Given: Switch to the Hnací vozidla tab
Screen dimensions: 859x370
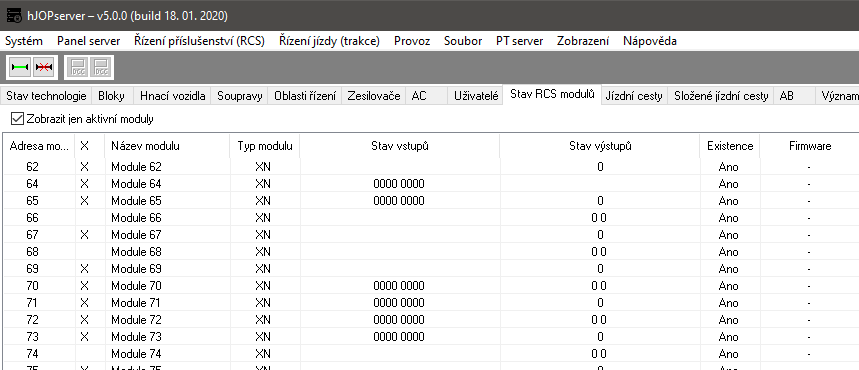Looking at the screenshot, I should coord(172,96).
